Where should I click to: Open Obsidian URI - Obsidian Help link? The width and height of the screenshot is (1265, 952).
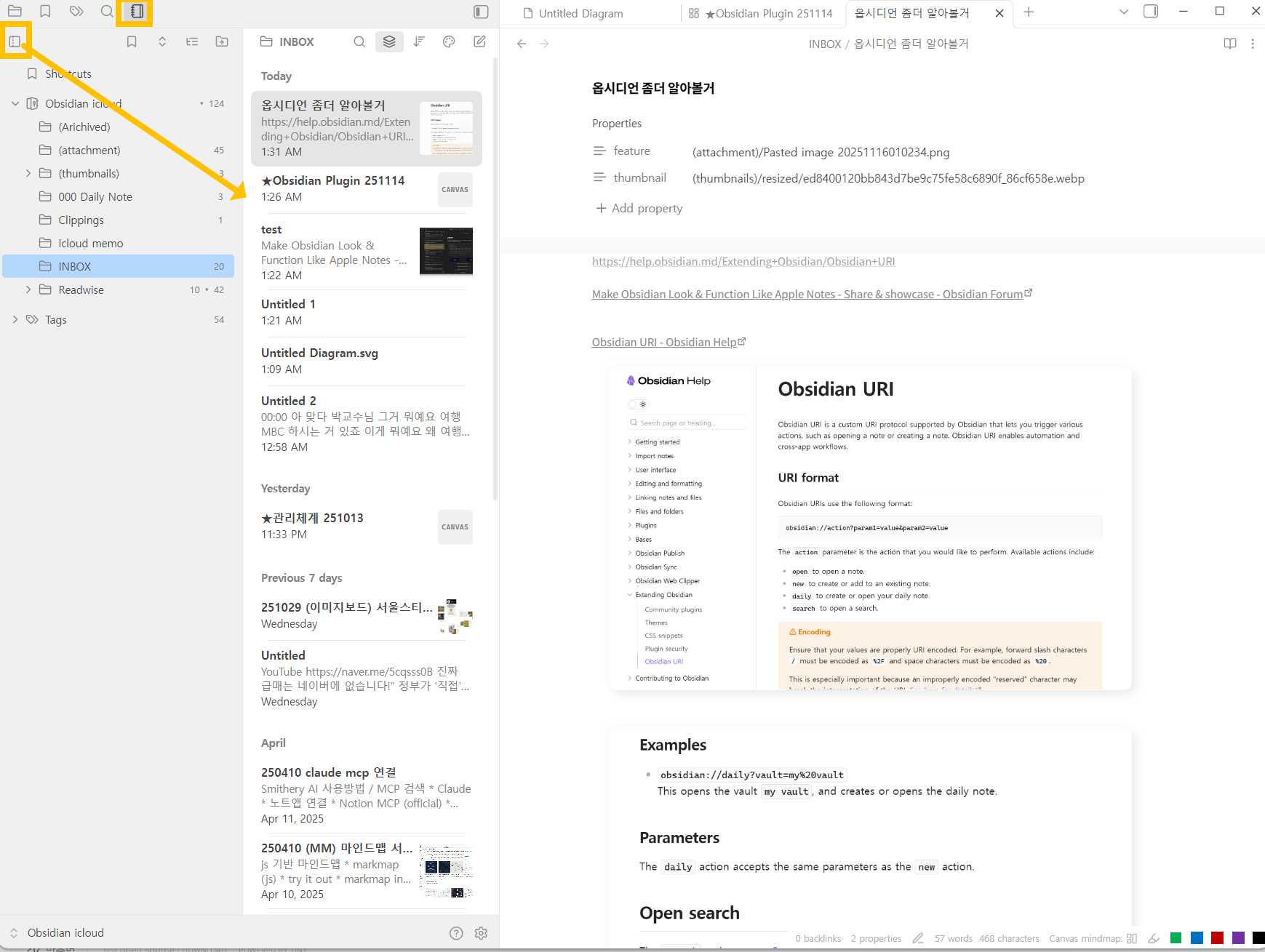(x=664, y=342)
